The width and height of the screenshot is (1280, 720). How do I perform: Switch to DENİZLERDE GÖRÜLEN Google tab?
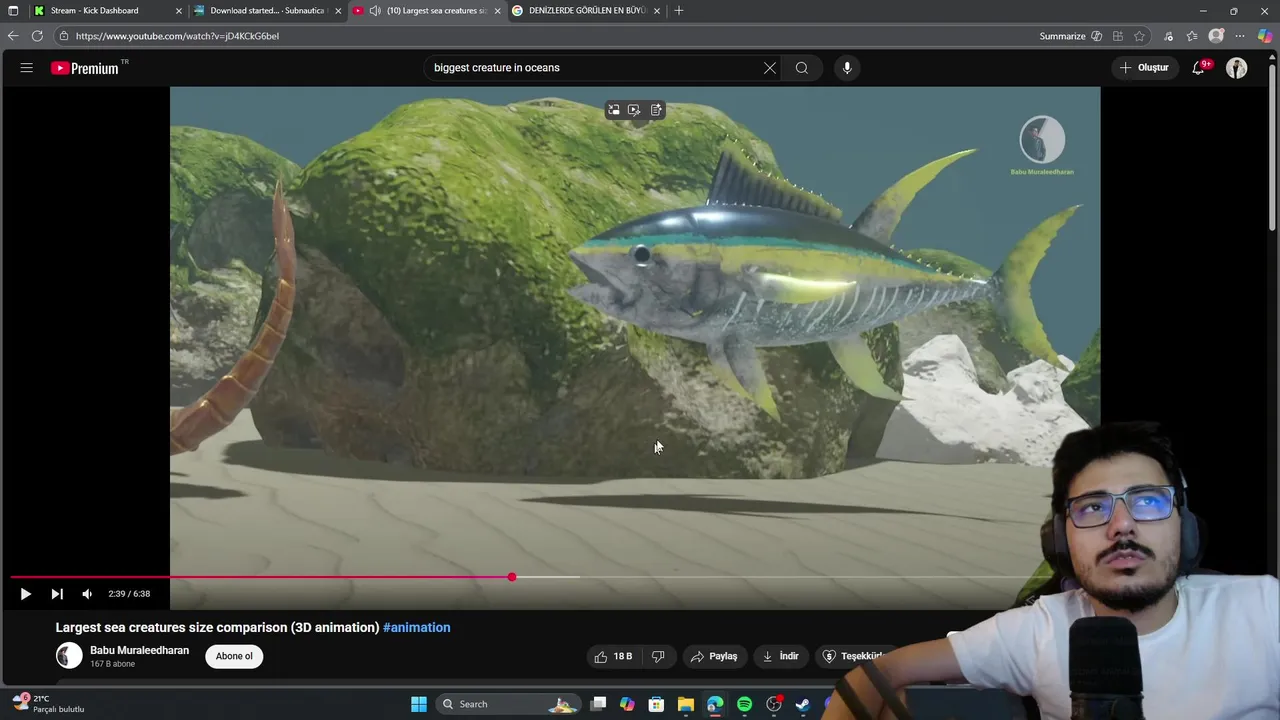coord(585,10)
